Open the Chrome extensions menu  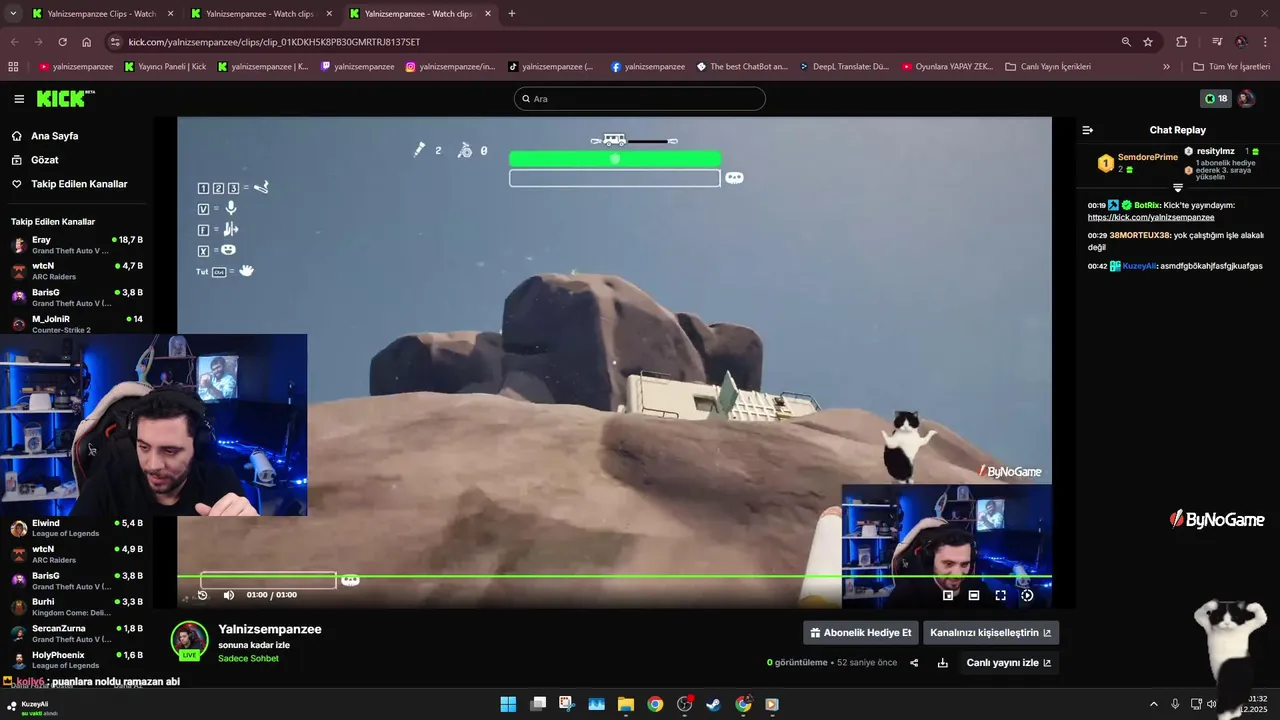pyautogui.click(x=1182, y=42)
